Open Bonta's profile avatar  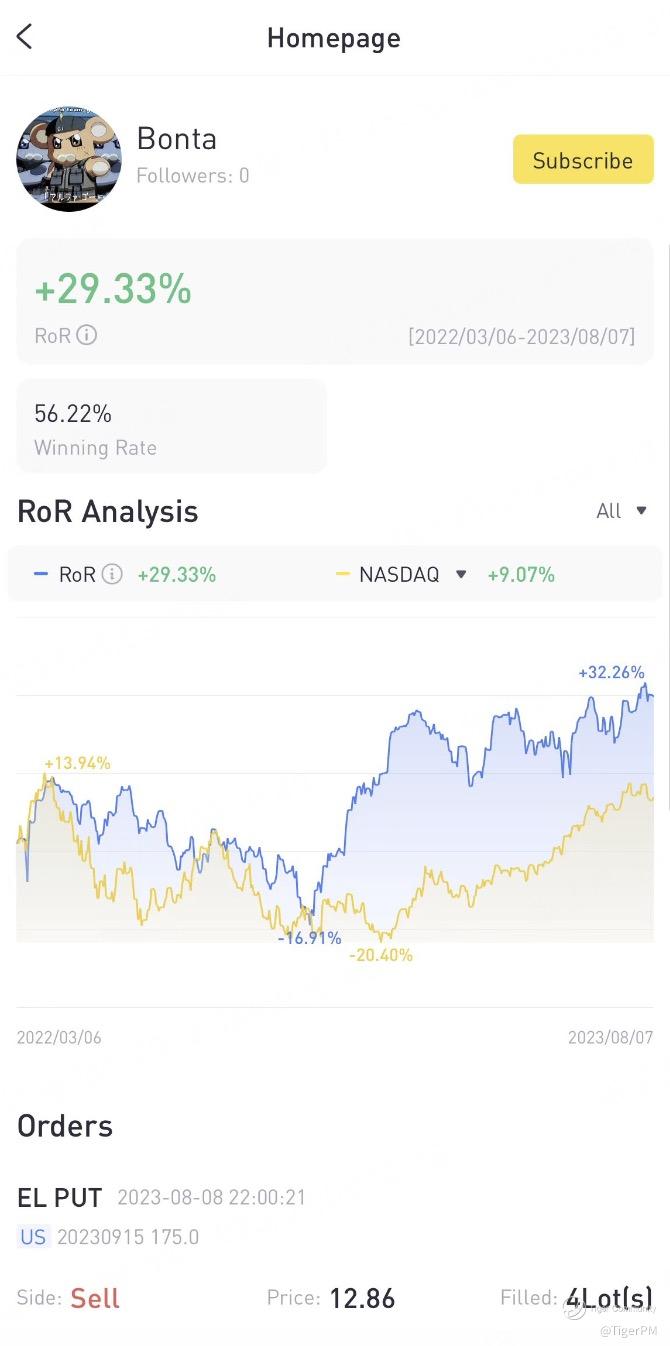point(68,158)
